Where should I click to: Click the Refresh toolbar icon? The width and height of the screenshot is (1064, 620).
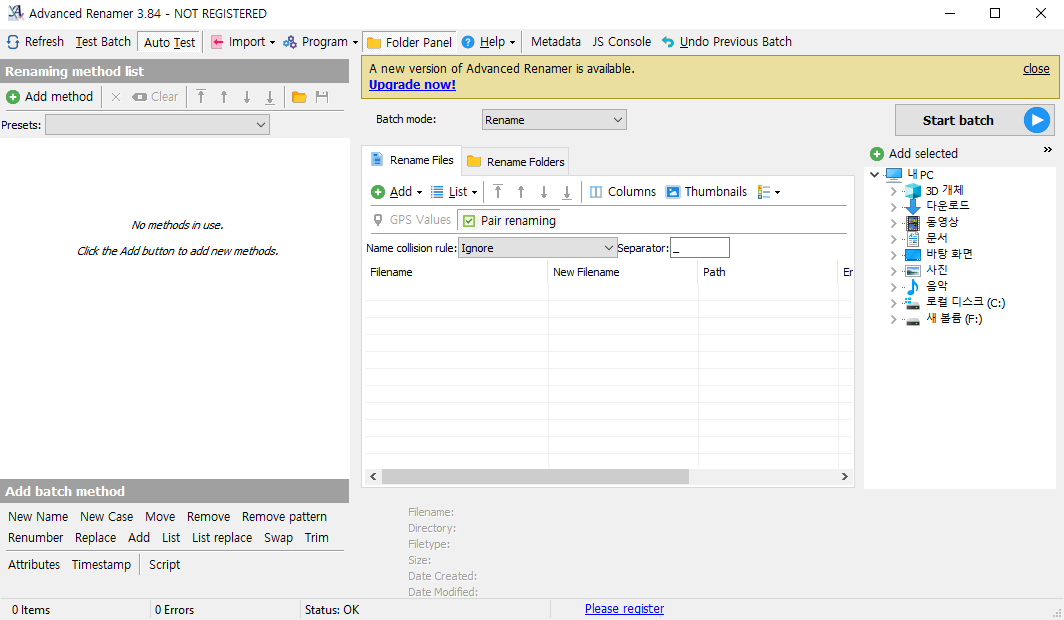pos(13,42)
